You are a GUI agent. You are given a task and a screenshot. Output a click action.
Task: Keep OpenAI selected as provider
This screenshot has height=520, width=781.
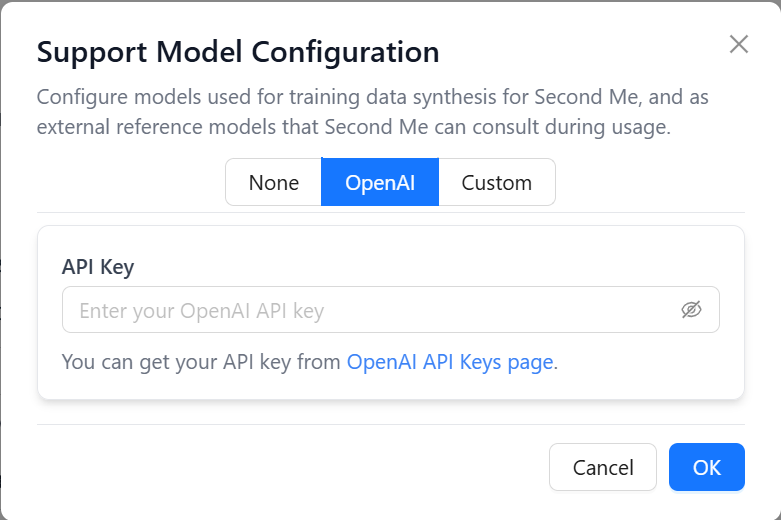point(379,183)
